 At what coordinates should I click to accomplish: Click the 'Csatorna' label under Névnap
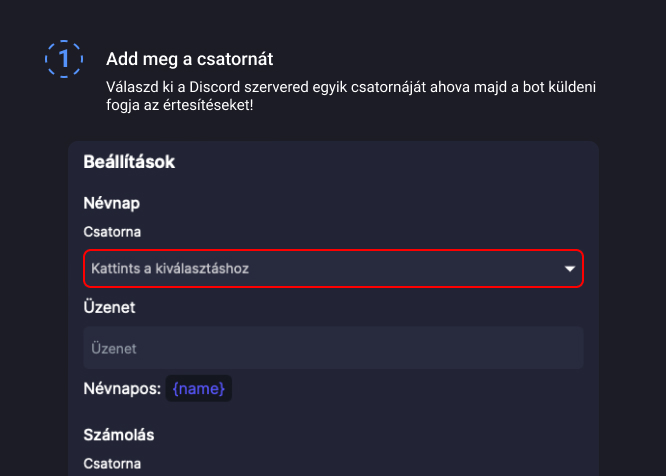click(x=112, y=232)
